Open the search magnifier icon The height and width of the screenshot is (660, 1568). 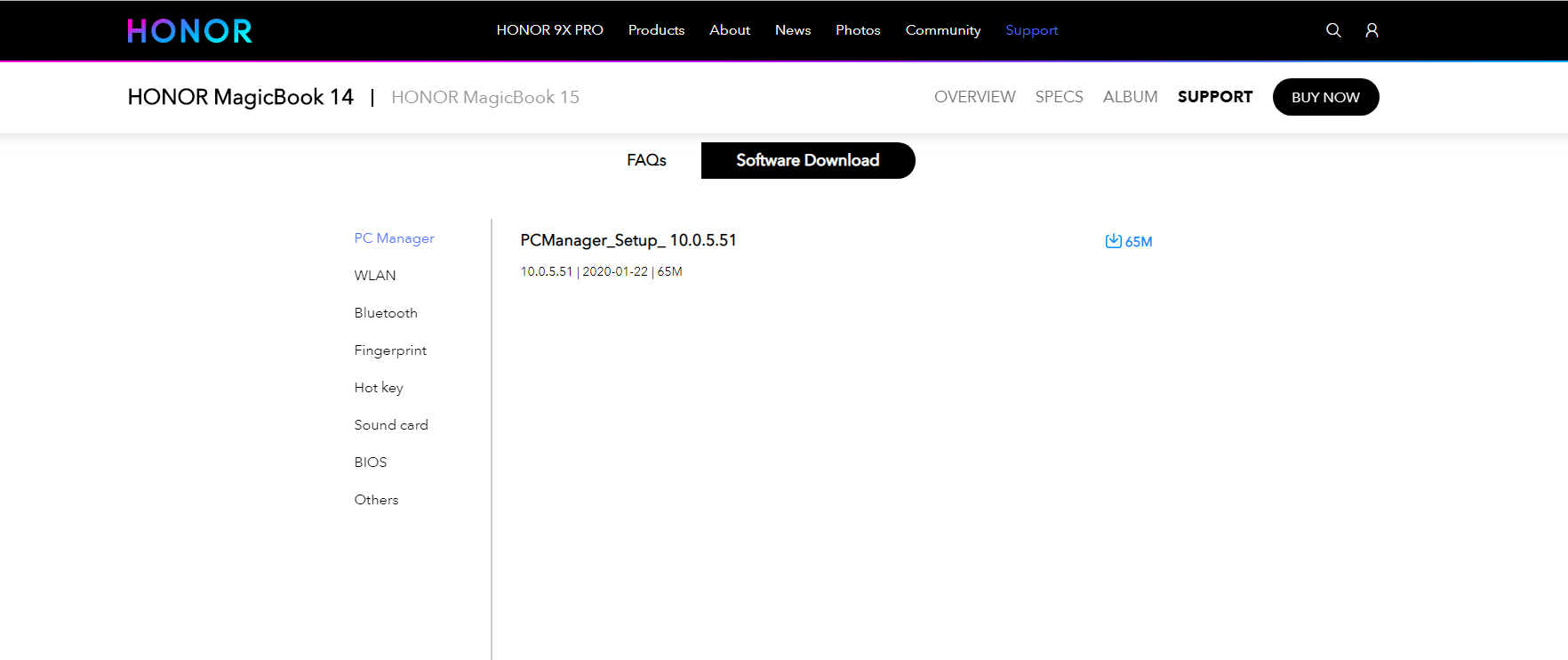tap(1332, 30)
